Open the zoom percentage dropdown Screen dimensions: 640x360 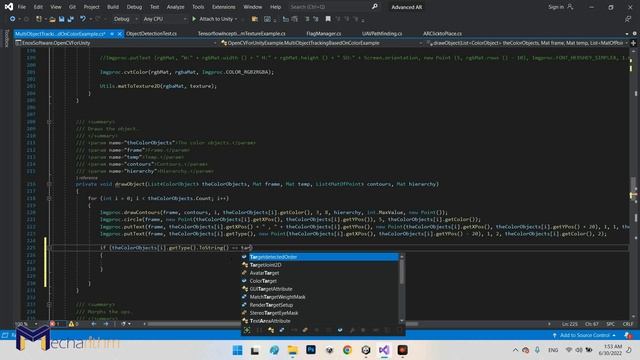coord(26,324)
